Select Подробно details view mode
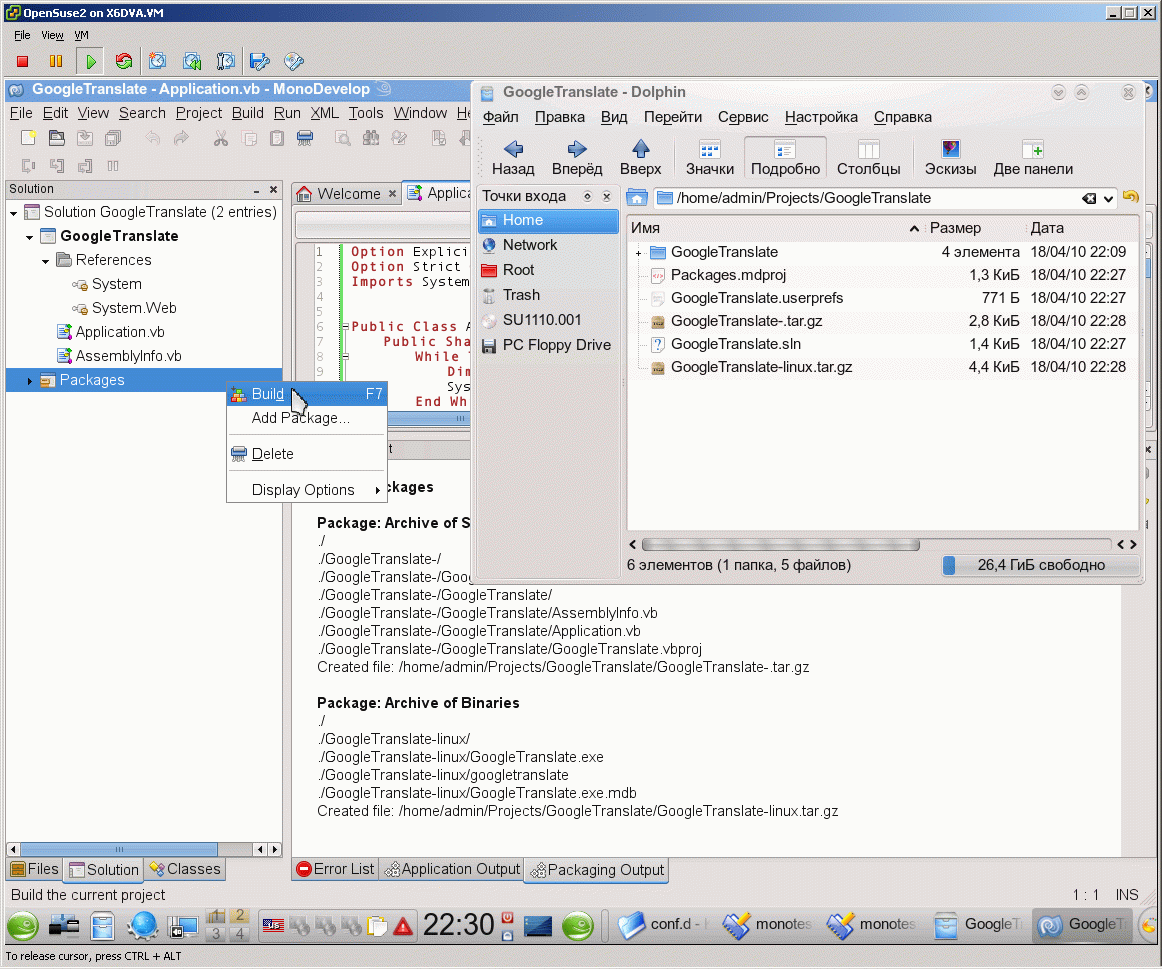The image size is (1162, 969). (785, 159)
